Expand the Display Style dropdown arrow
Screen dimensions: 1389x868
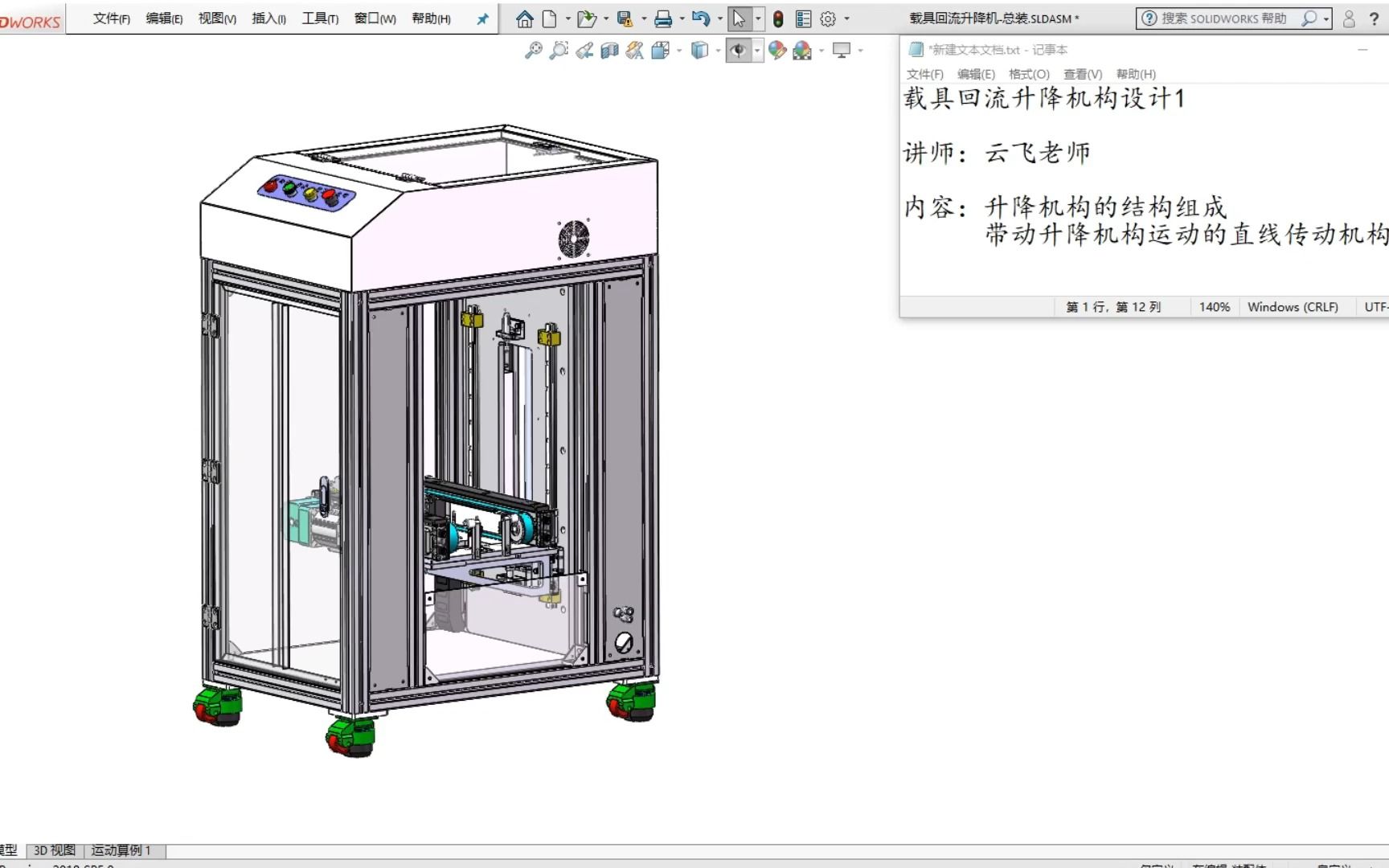click(718, 51)
